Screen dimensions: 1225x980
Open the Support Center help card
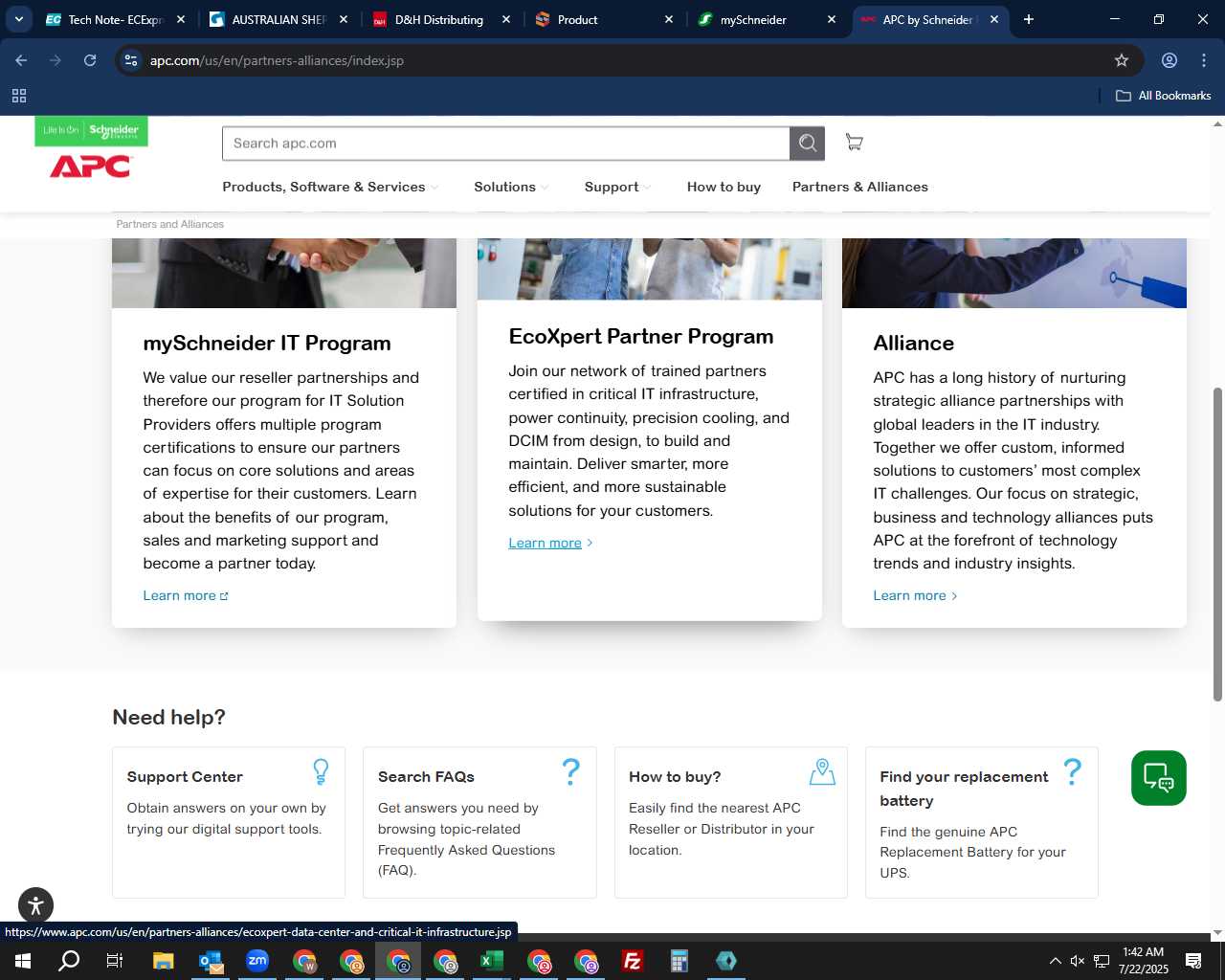[229, 822]
